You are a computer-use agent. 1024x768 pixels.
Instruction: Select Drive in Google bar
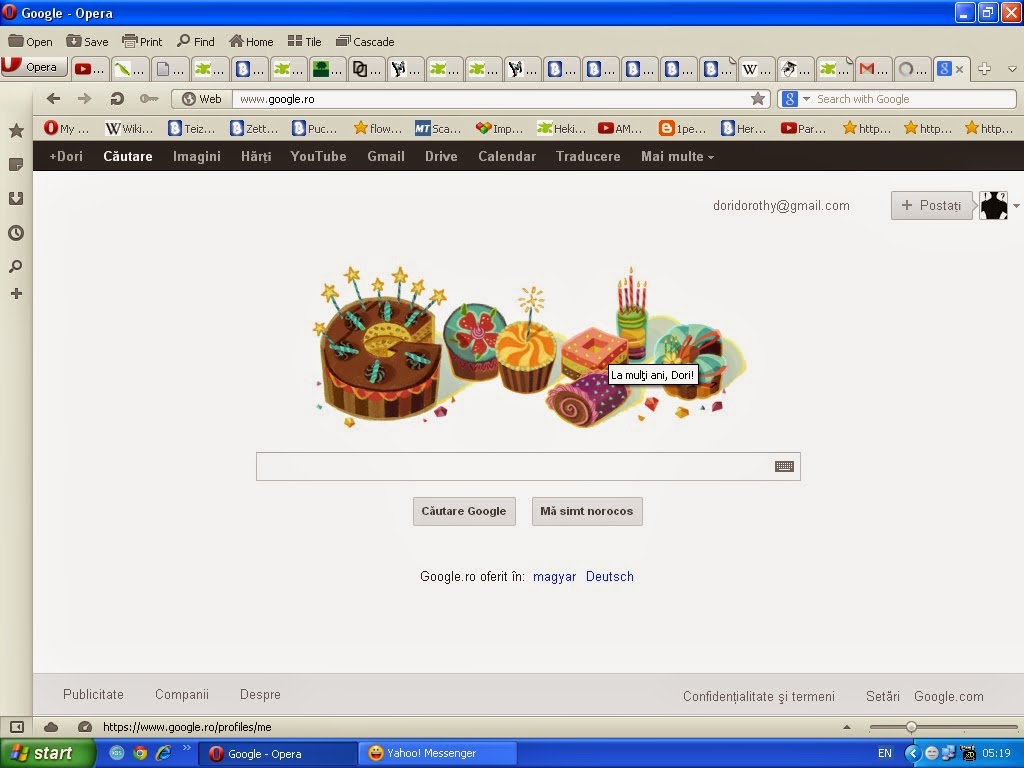pos(441,157)
